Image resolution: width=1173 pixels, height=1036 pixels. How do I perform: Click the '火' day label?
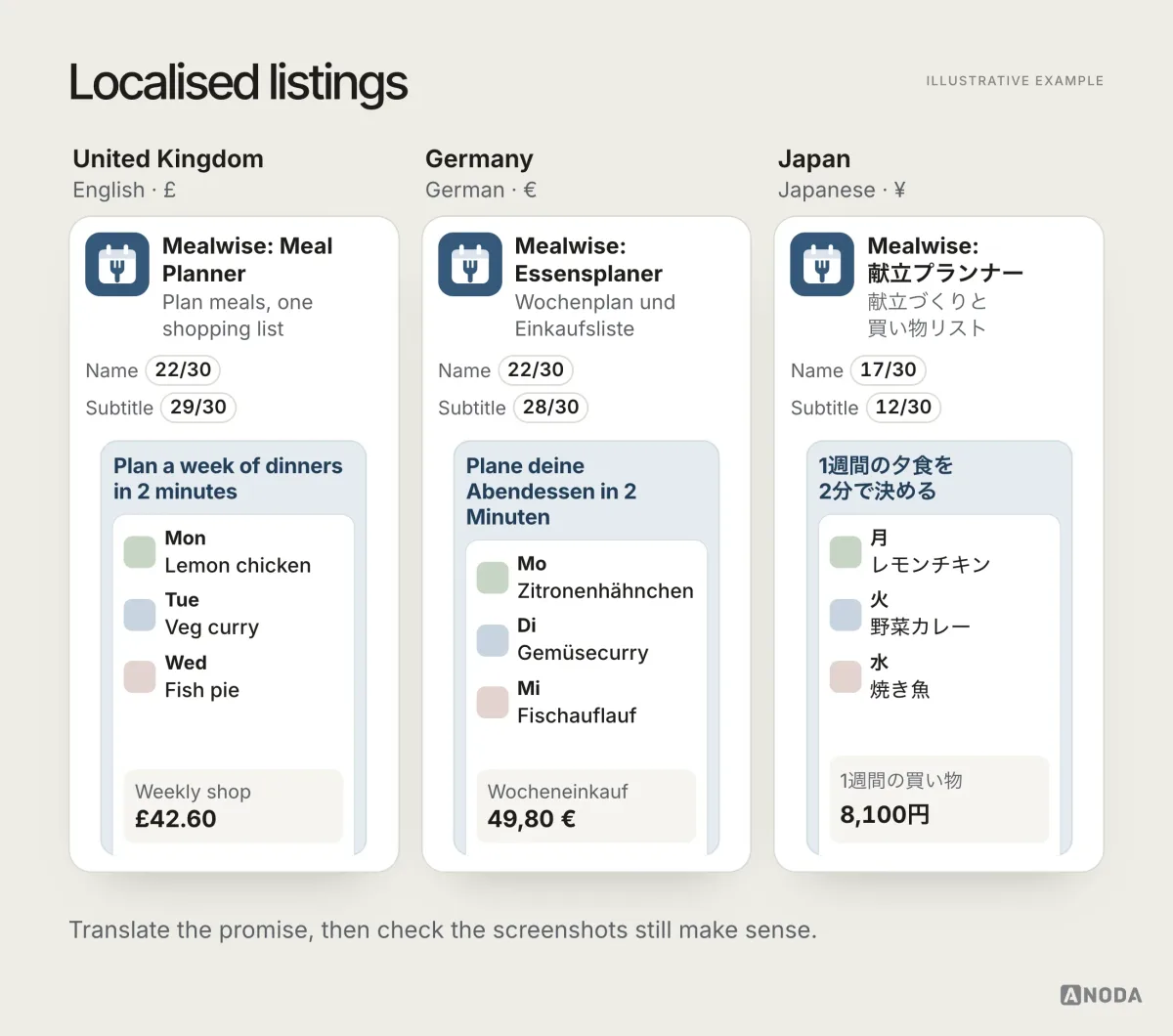(880, 600)
